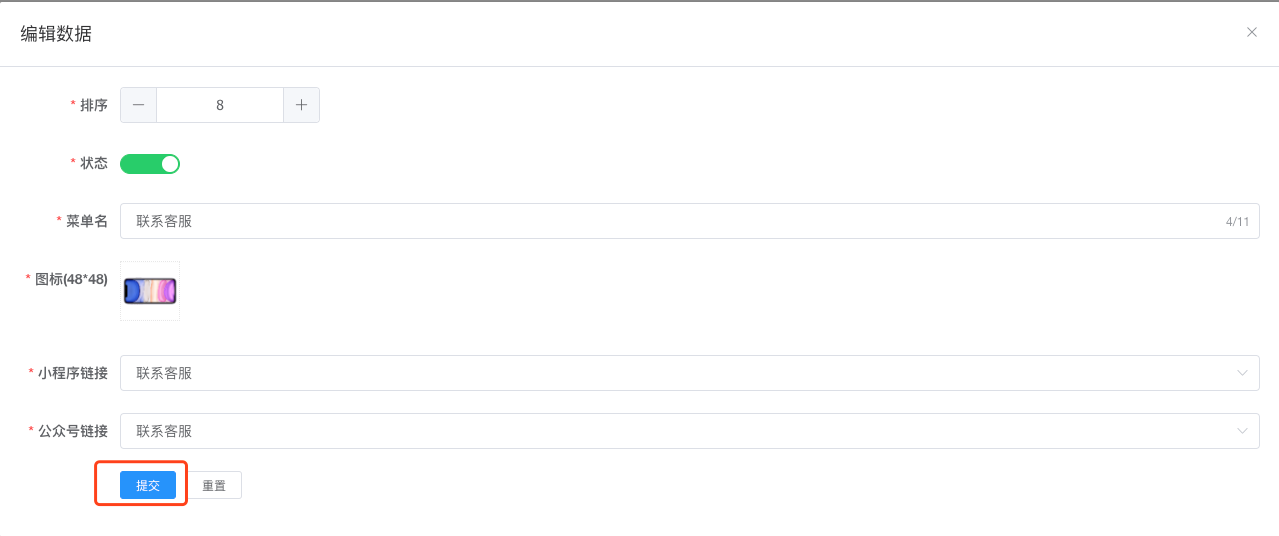The height and width of the screenshot is (536, 1279).
Task: Toggle the green 状态 switch off
Action: (x=150, y=163)
